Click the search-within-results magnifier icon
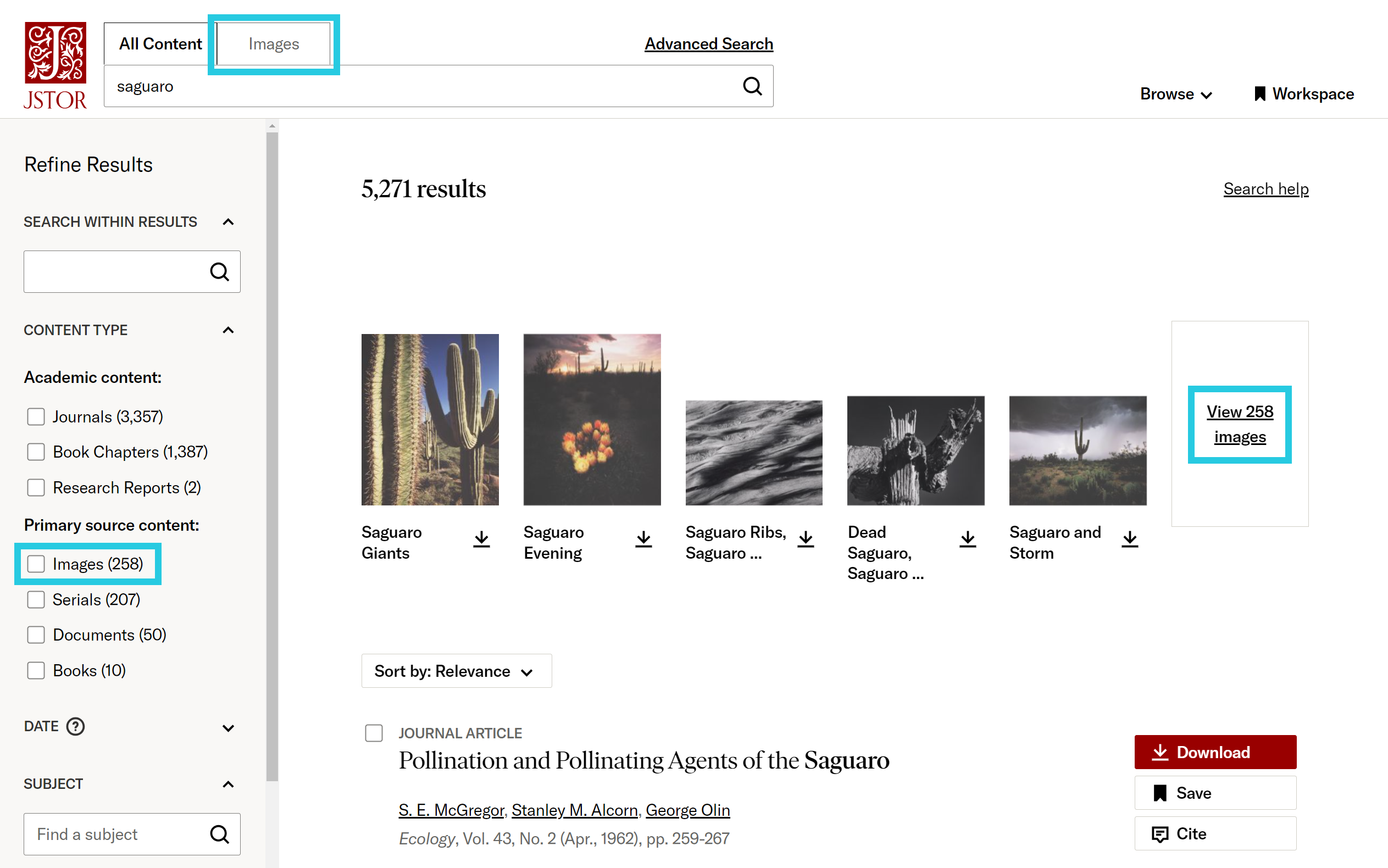1388x868 pixels. pyautogui.click(x=219, y=271)
